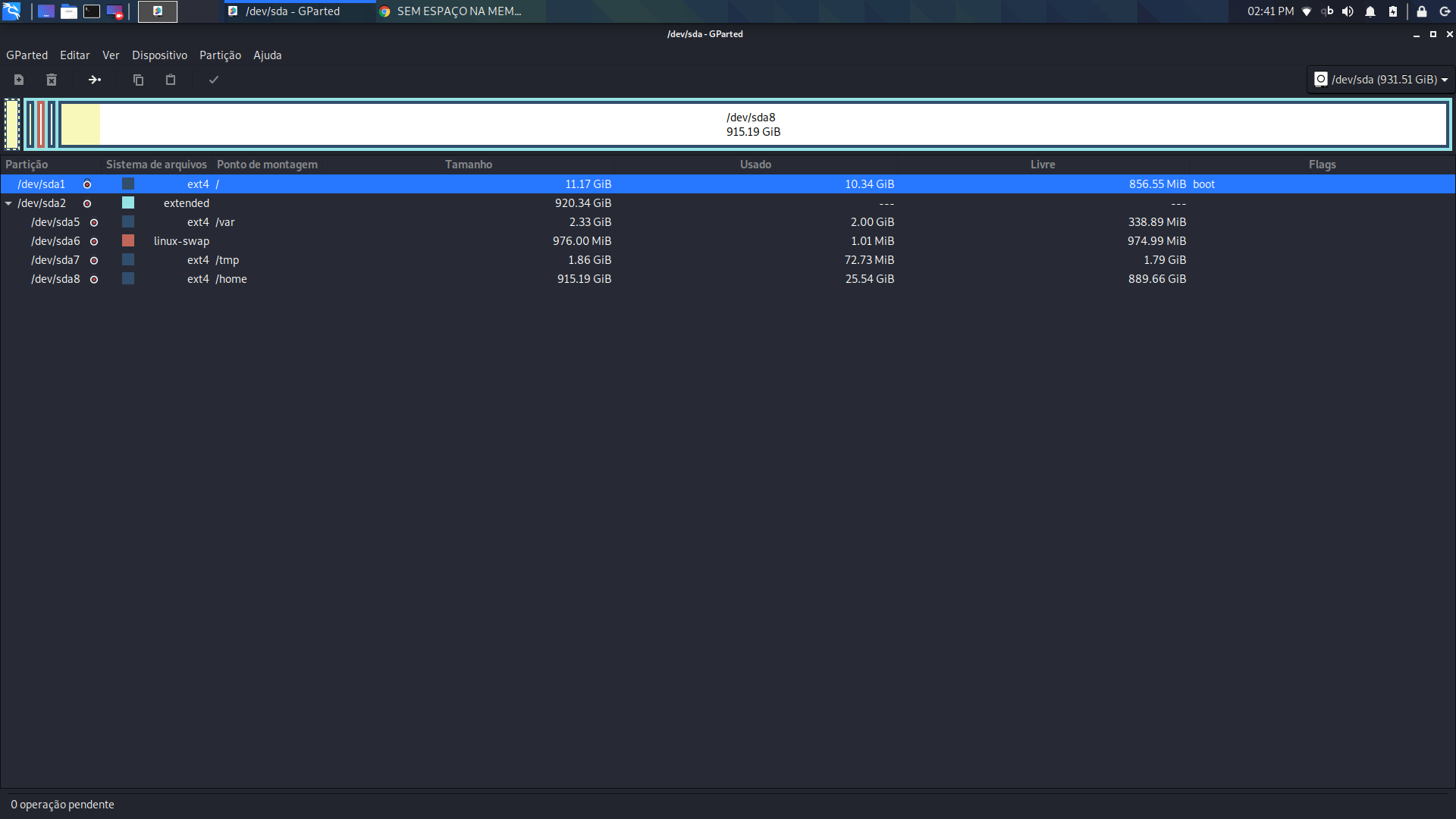The image size is (1456, 819).
Task: Click the log out session icon
Action: coord(1445,11)
